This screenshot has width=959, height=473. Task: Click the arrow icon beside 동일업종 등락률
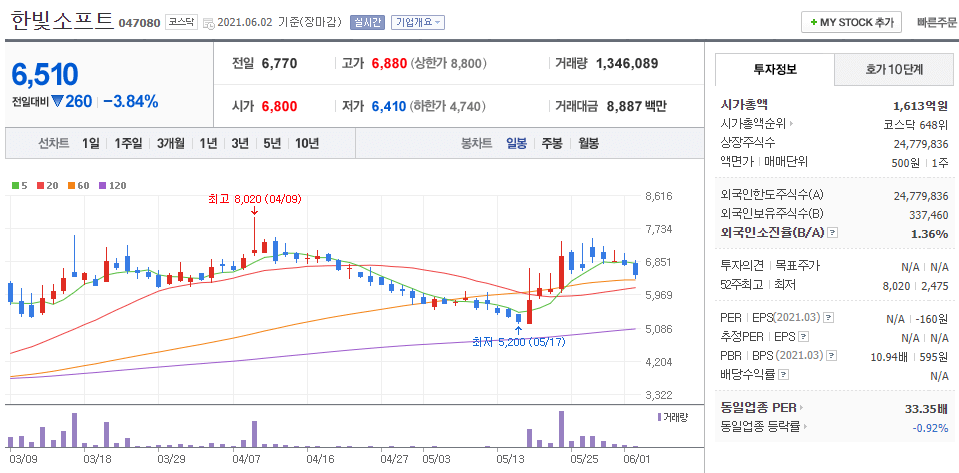(804, 426)
